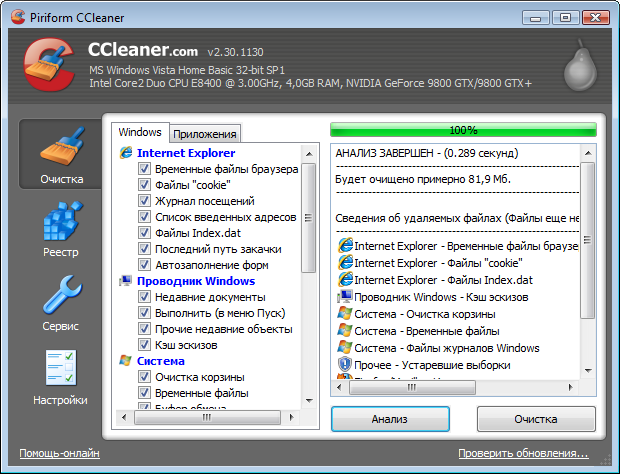Disable 'Список введенных адресов' checkbox
This screenshot has width=620, height=474.
coord(144,217)
